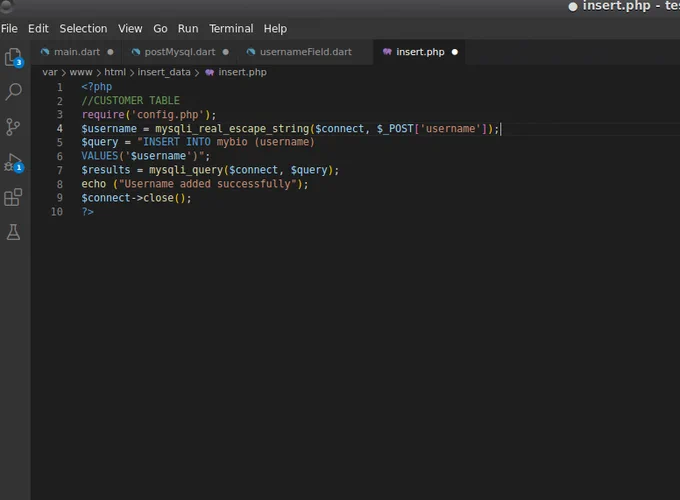Switch to the postMysql.dart tab
The width and height of the screenshot is (680, 500).
pyautogui.click(x=180, y=52)
